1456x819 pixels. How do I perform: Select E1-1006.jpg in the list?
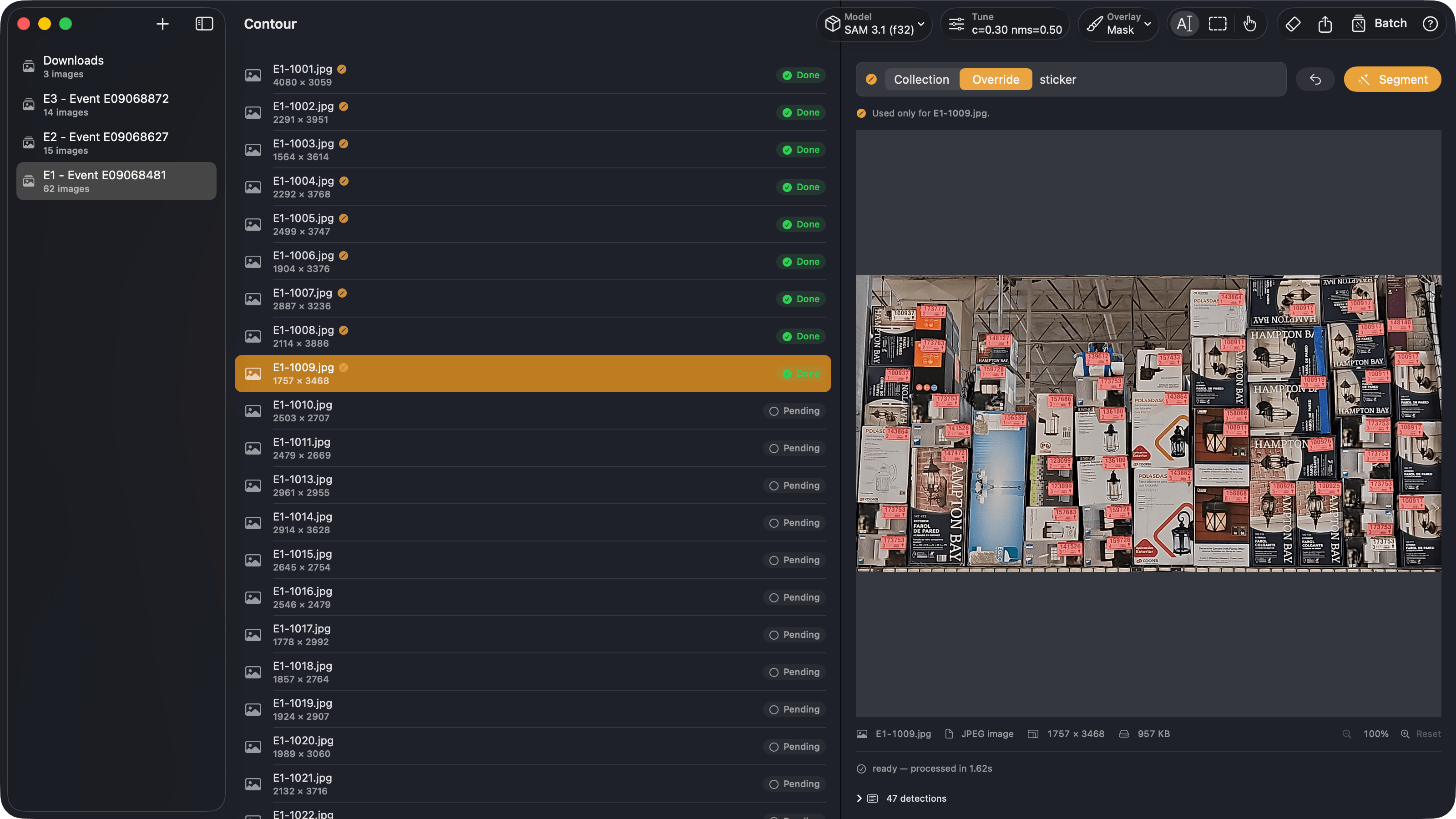532,262
